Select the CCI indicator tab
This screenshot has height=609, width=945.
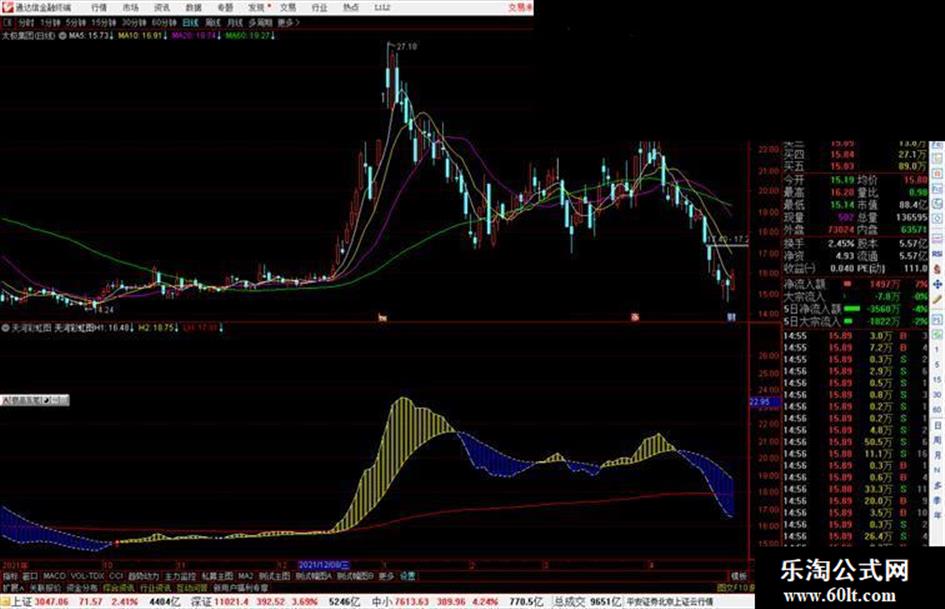click(x=116, y=576)
